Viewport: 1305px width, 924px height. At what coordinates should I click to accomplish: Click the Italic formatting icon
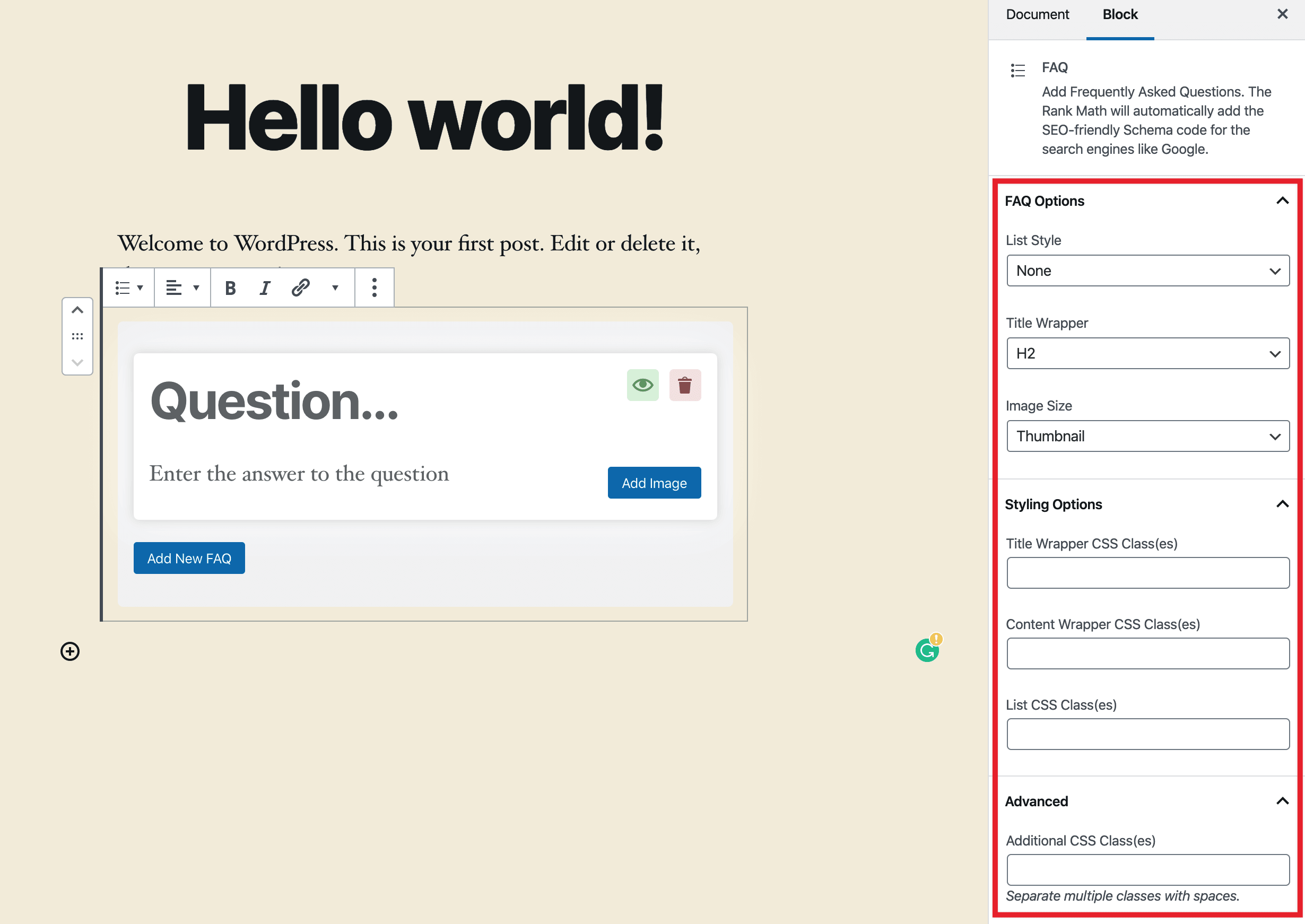(265, 288)
